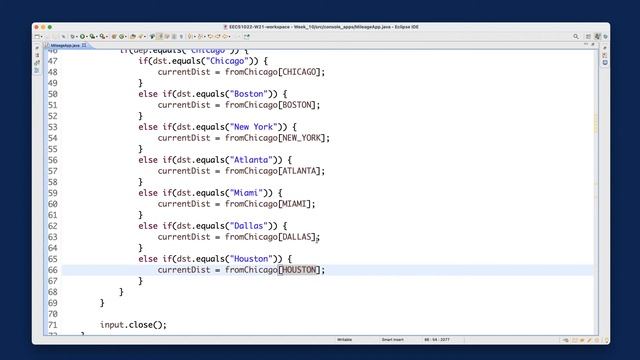Image resolution: width=640 pixels, height=360 pixels.
Task: Click the yellow warning marker in overview ruler
Action: click(x=596, y=123)
